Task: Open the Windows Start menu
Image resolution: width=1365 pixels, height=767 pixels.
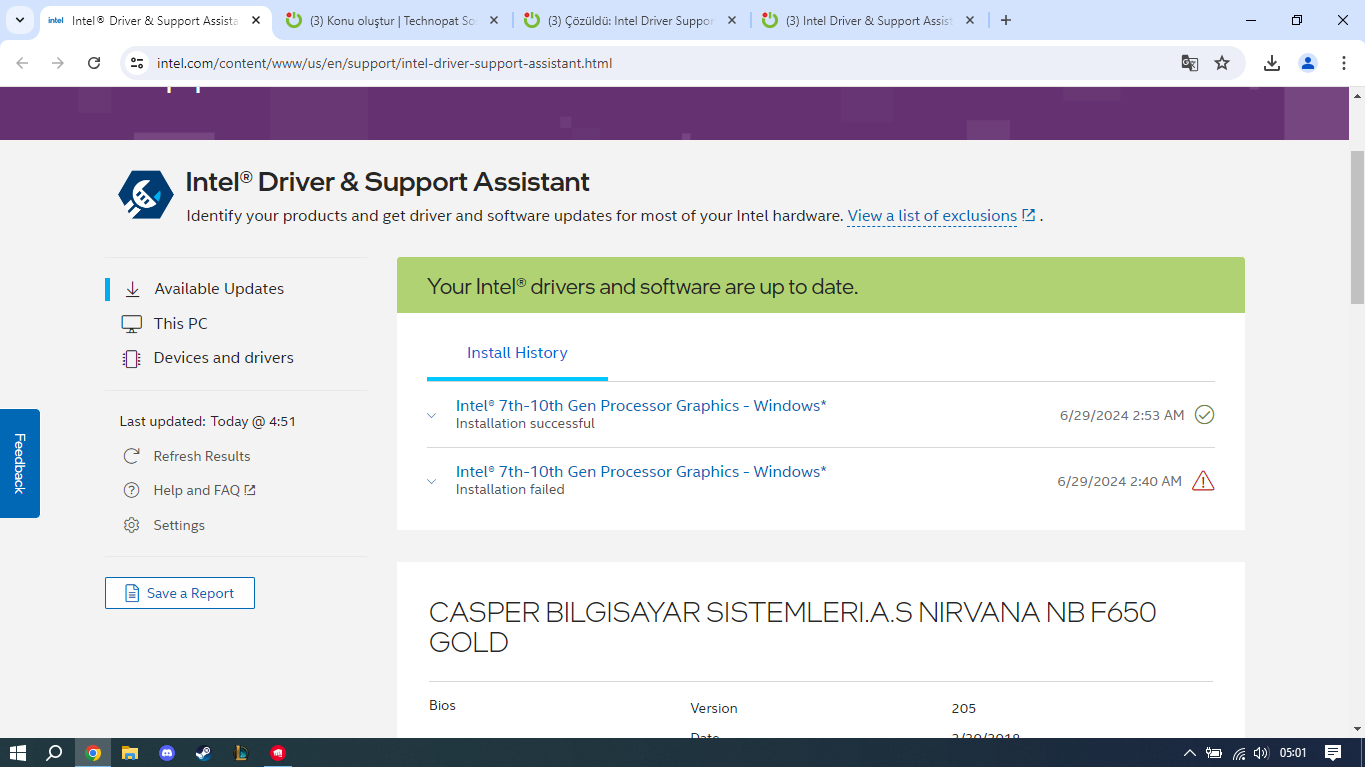Action: (x=17, y=753)
